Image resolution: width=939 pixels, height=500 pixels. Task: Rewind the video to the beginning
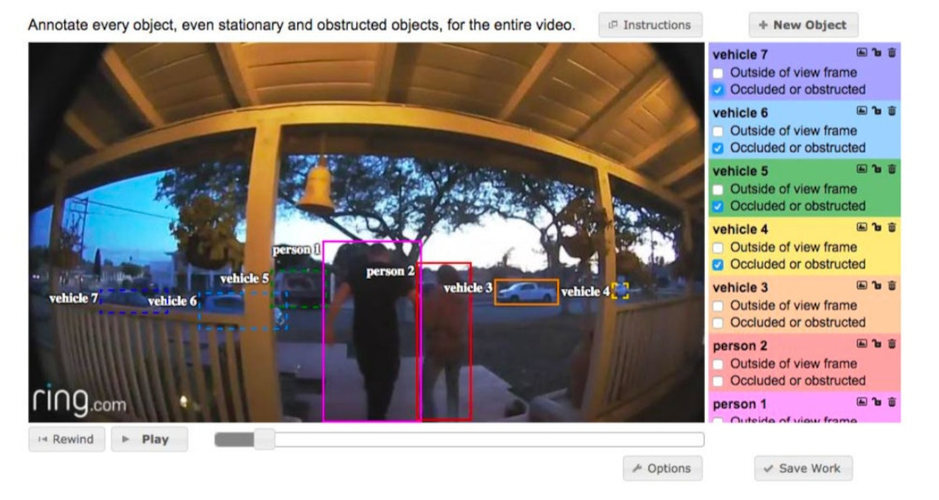(66, 439)
